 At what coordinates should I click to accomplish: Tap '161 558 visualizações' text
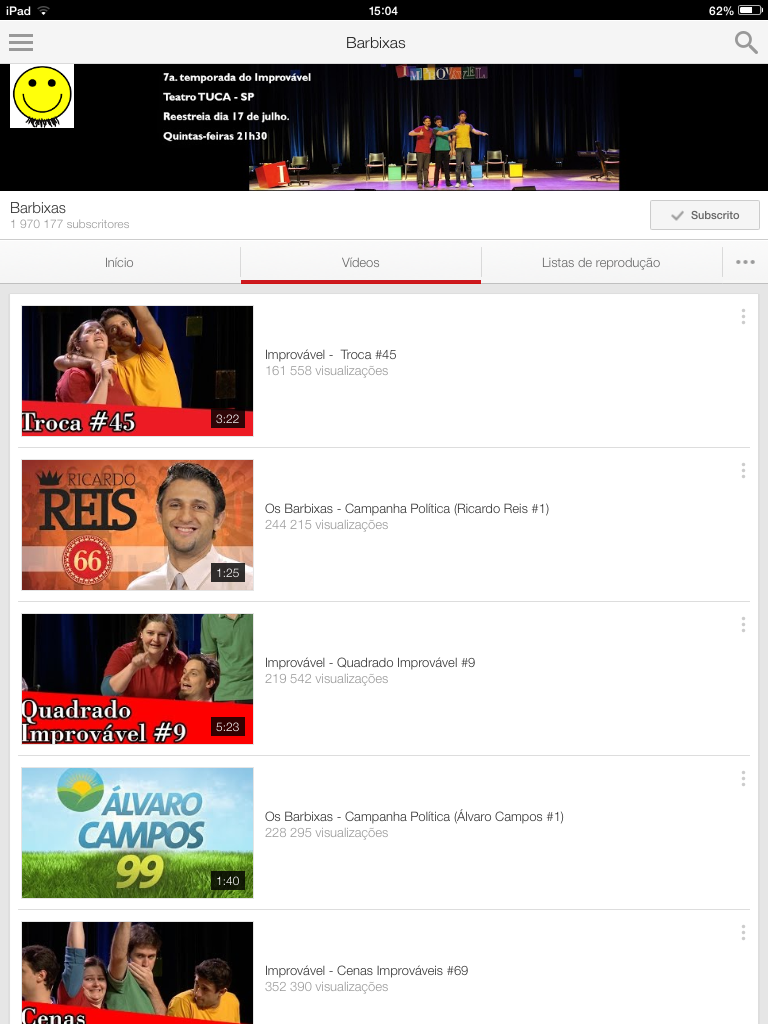pyautogui.click(x=327, y=371)
